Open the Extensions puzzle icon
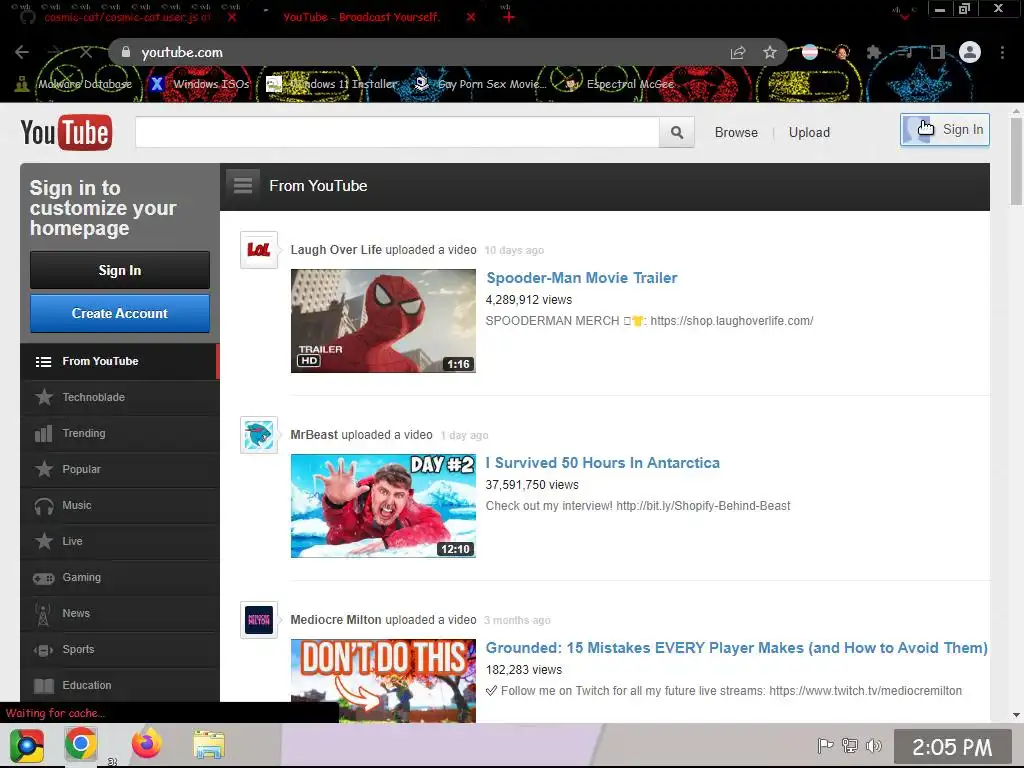 coord(873,52)
